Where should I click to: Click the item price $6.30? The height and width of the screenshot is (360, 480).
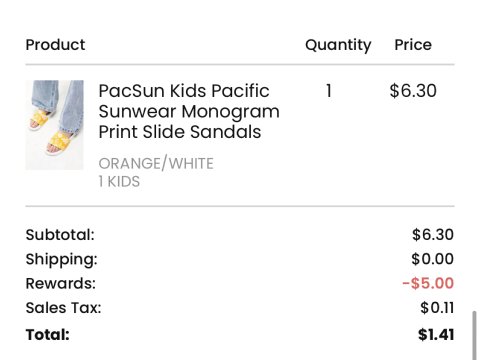click(x=413, y=91)
